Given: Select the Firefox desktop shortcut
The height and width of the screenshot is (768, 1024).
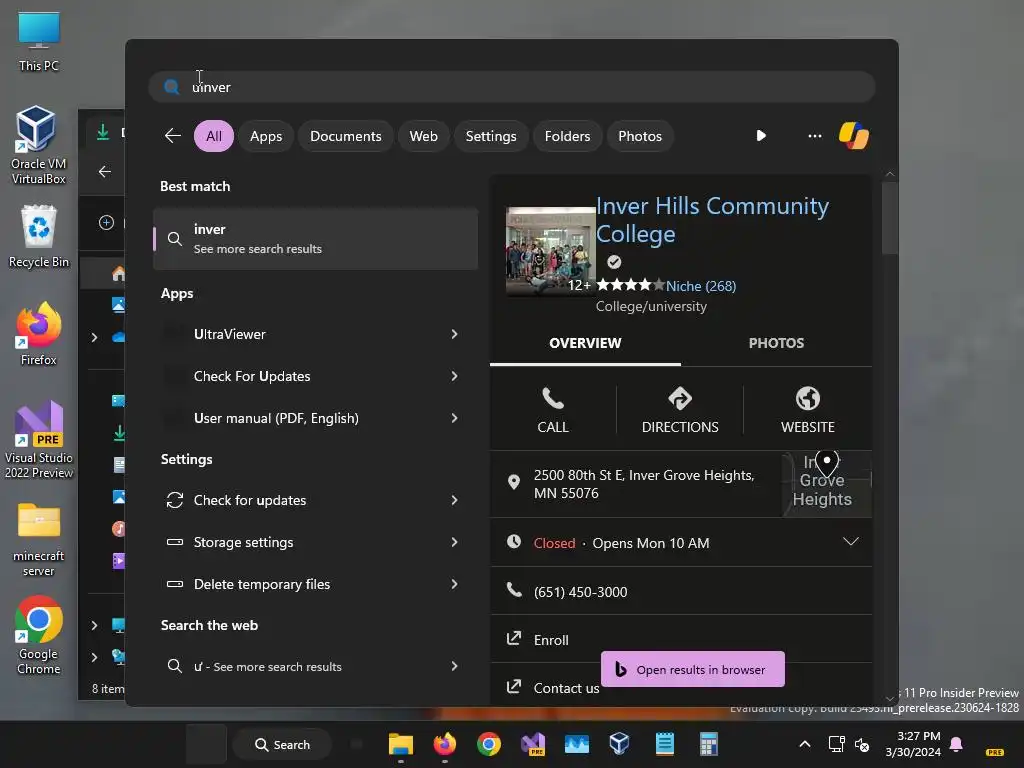Looking at the screenshot, I should click(x=39, y=334).
